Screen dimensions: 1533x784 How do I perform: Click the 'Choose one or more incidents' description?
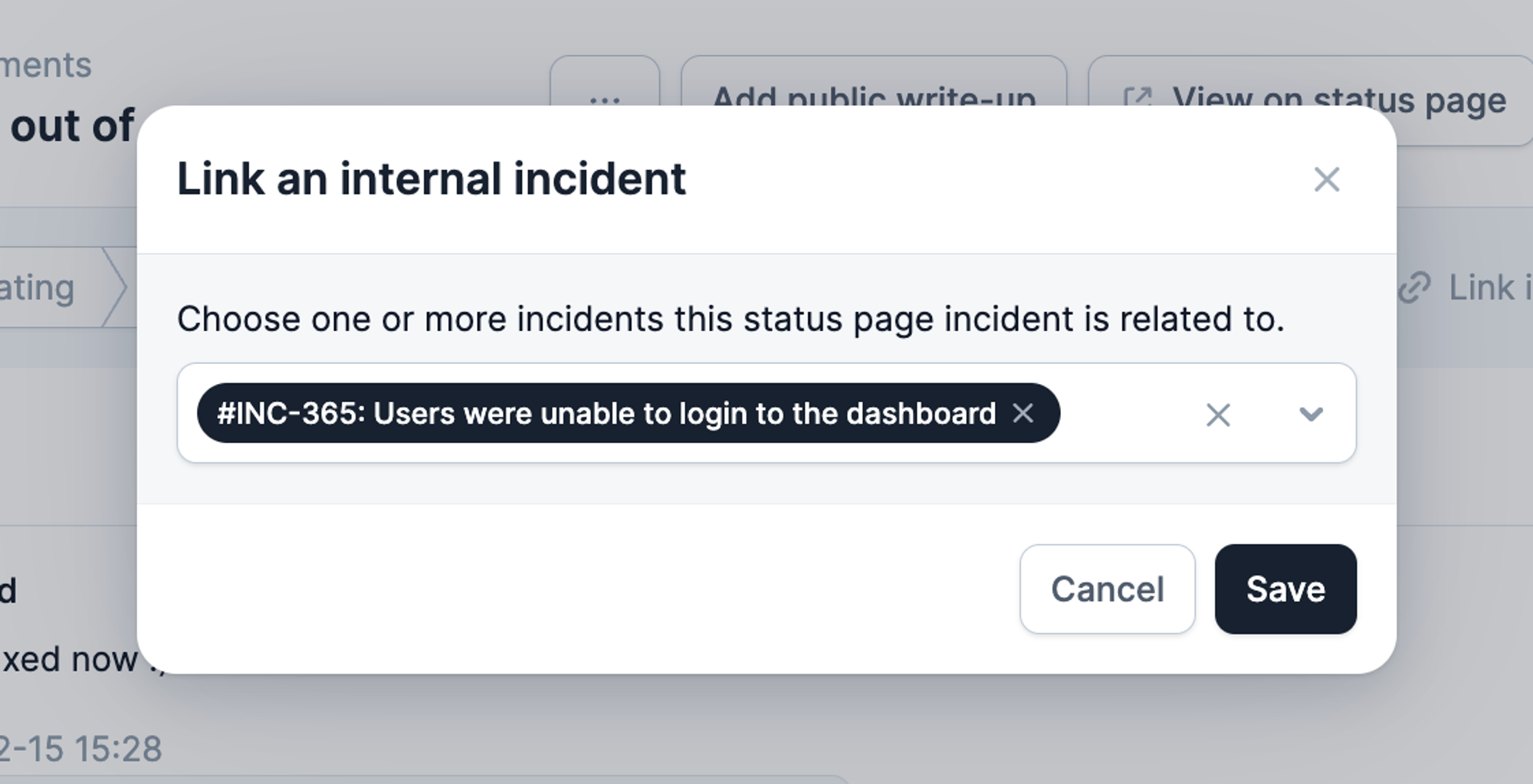730,319
